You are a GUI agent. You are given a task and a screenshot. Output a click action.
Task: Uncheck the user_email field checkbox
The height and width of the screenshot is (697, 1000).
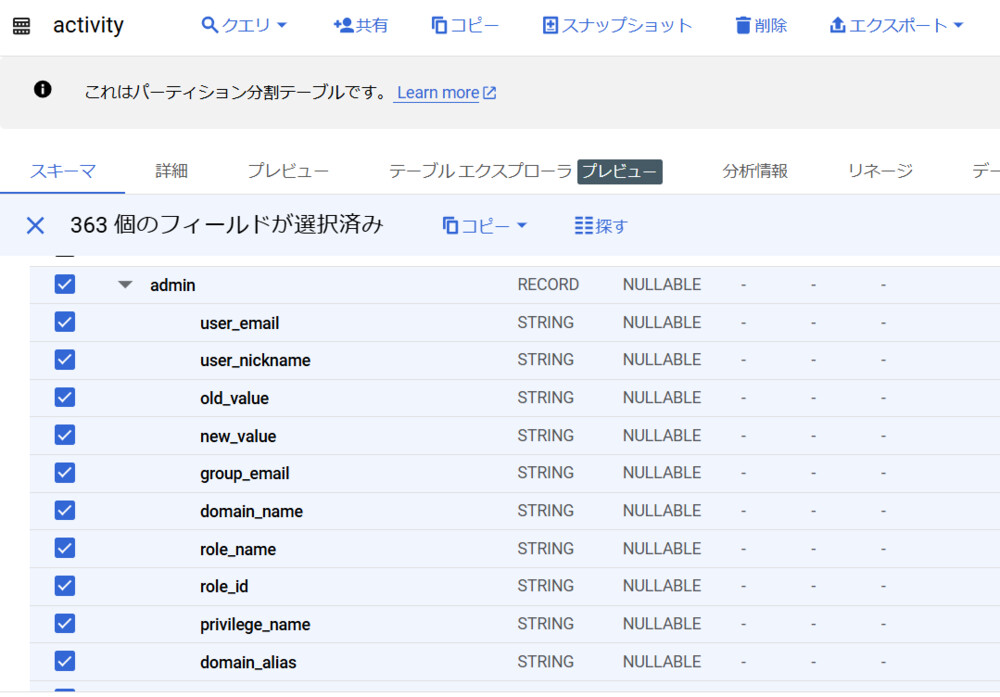point(65,322)
